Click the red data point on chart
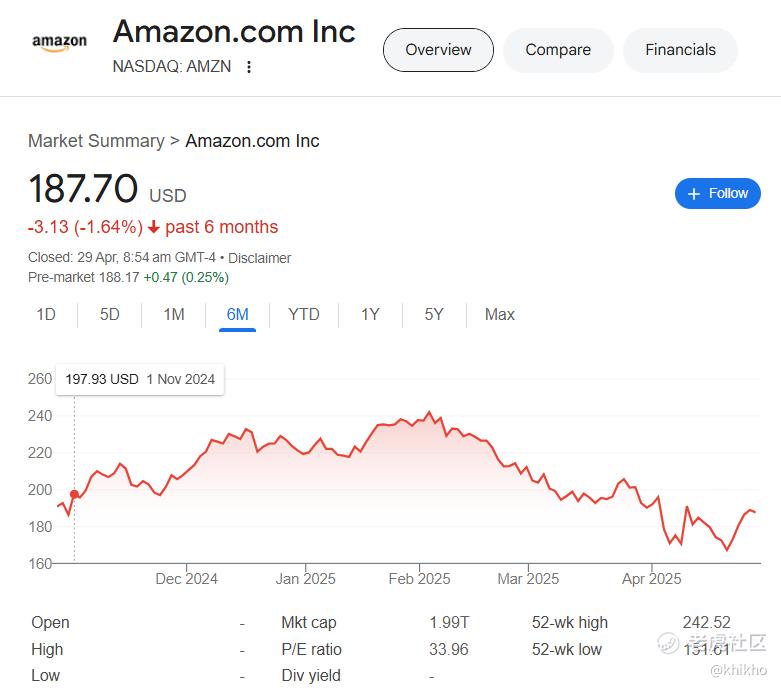781x688 pixels. (74, 494)
